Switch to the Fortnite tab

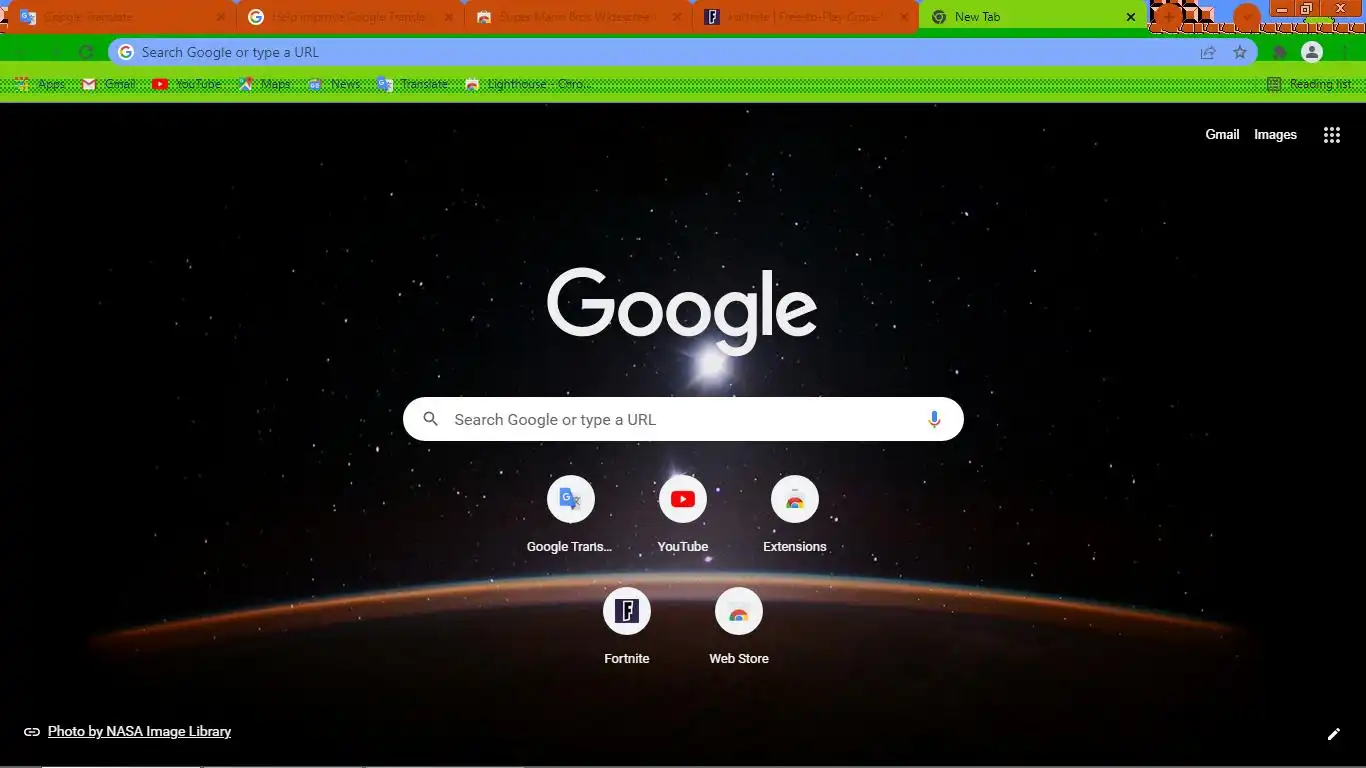pyautogui.click(x=806, y=17)
